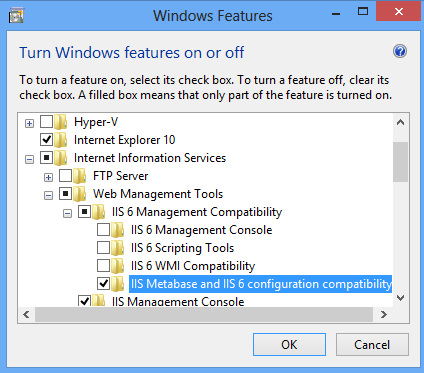Image resolution: width=424 pixels, height=373 pixels.
Task: Maximize the Windows Features dialog
Action: [363, 12]
